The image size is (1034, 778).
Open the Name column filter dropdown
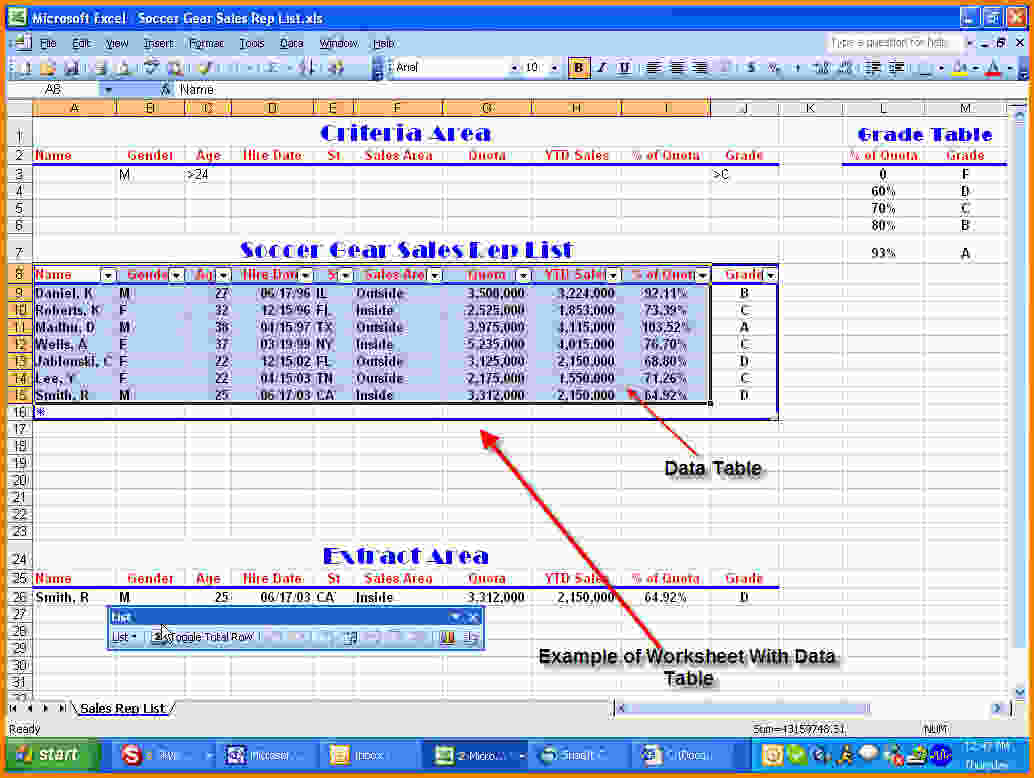tap(108, 275)
